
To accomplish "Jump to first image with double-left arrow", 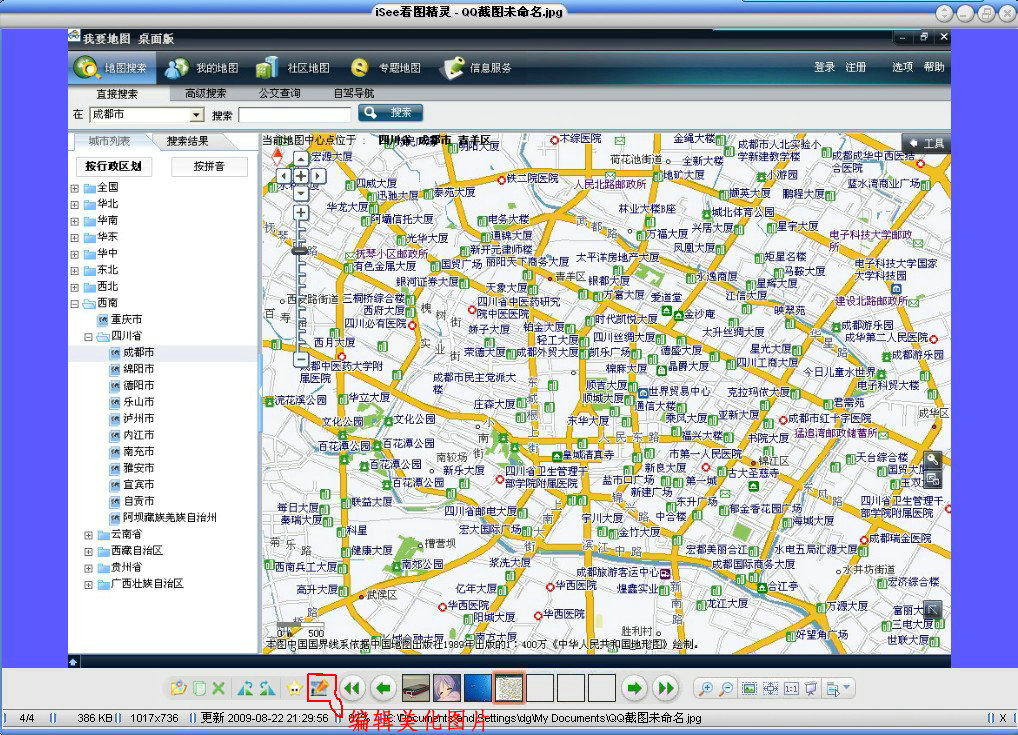I will tap(353, 688).
